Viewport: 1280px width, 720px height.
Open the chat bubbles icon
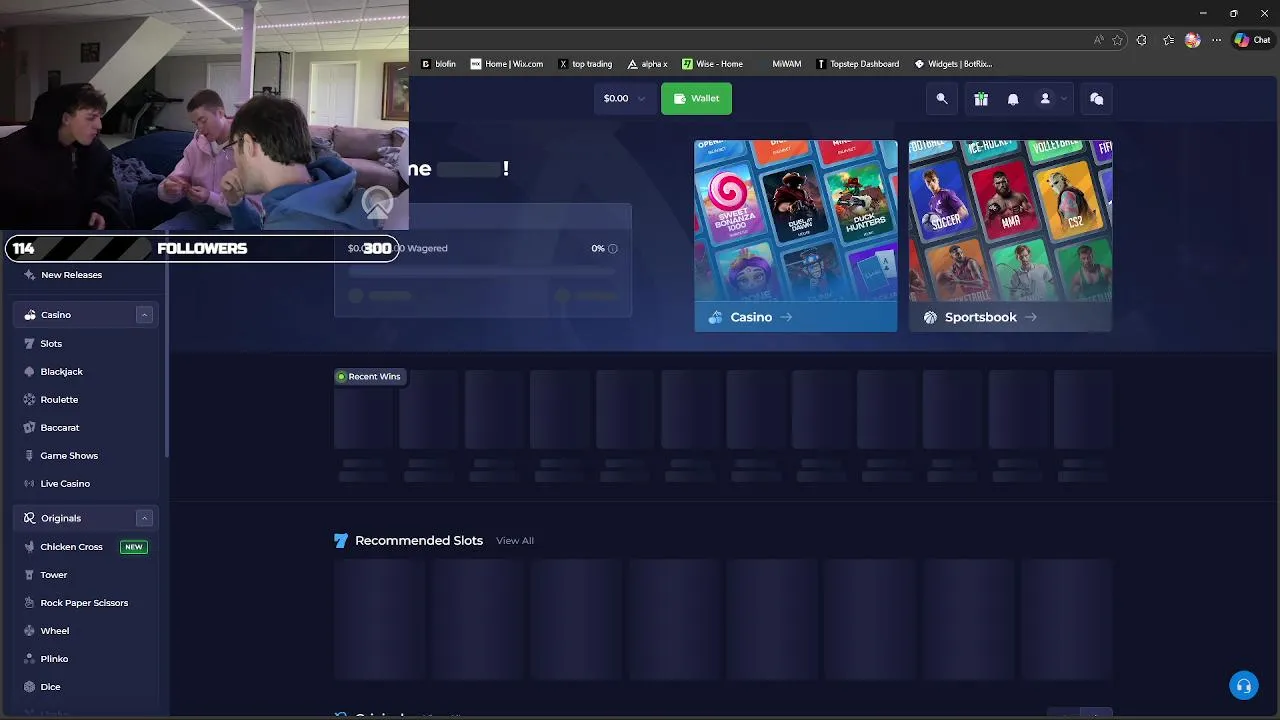coord(1097,99)
